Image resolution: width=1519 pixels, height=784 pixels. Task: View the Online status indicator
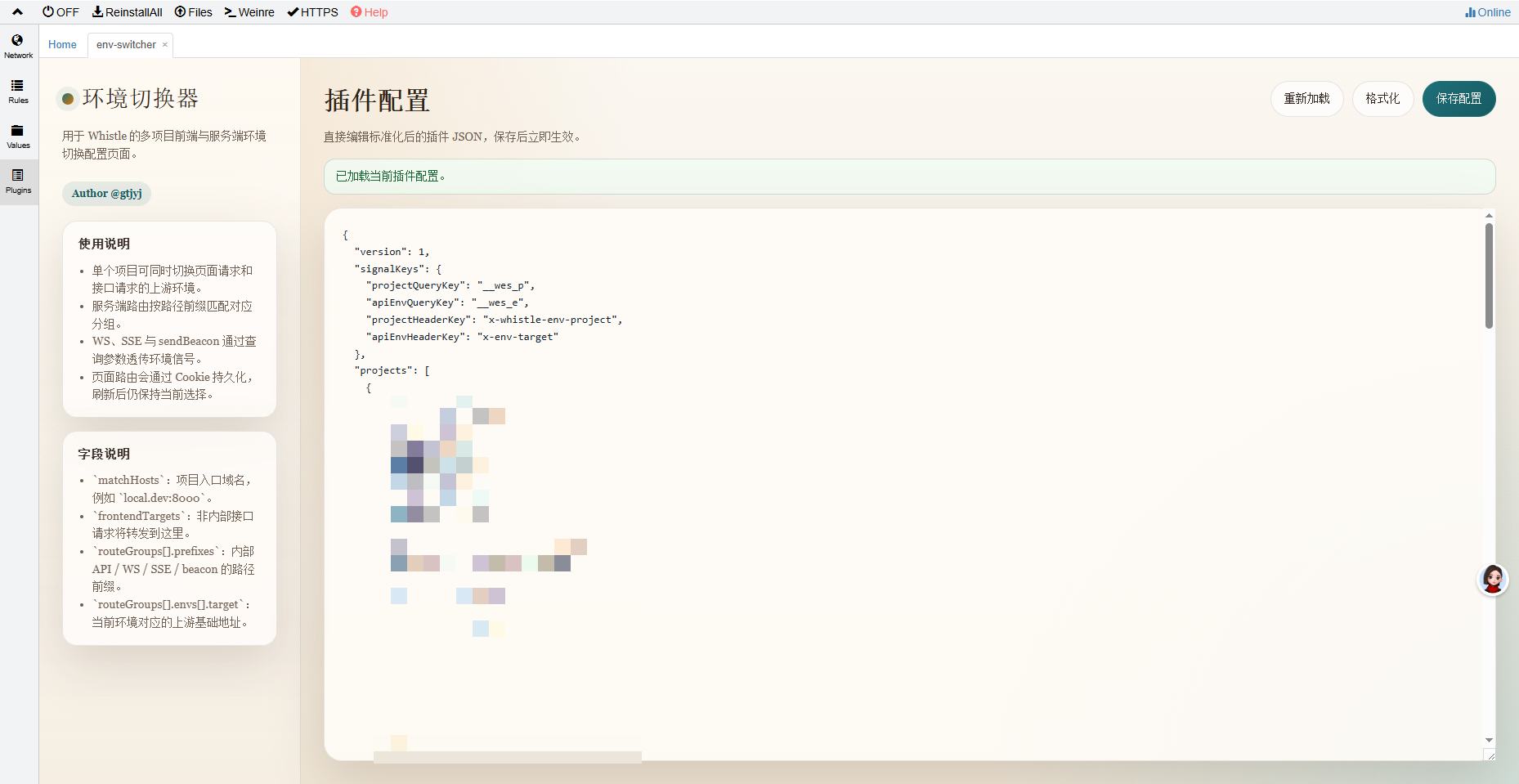tap(1487, 12)
